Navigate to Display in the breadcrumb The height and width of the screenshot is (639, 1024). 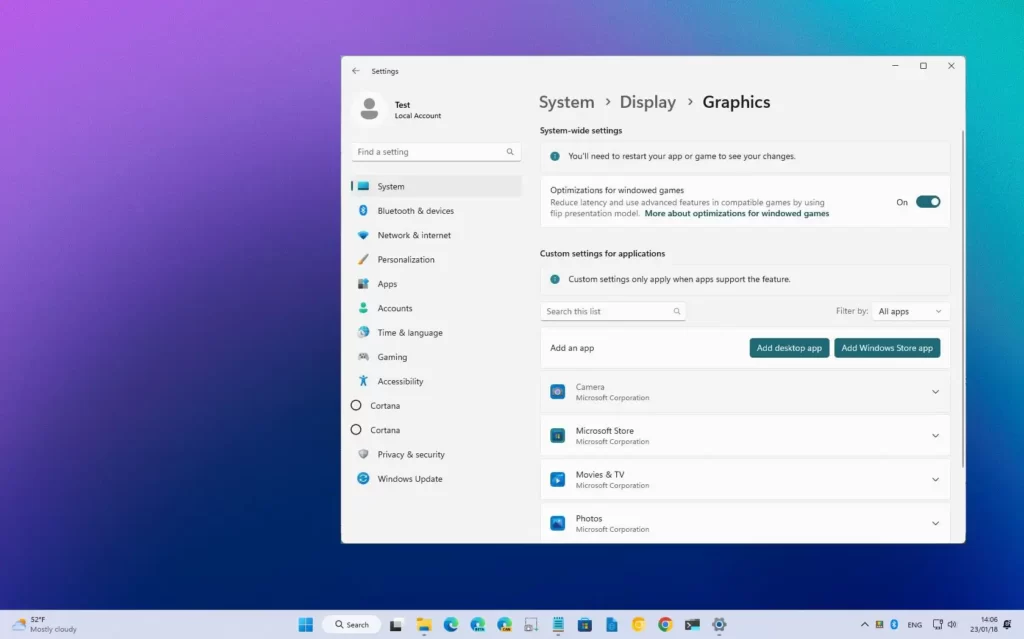point(648,102)
